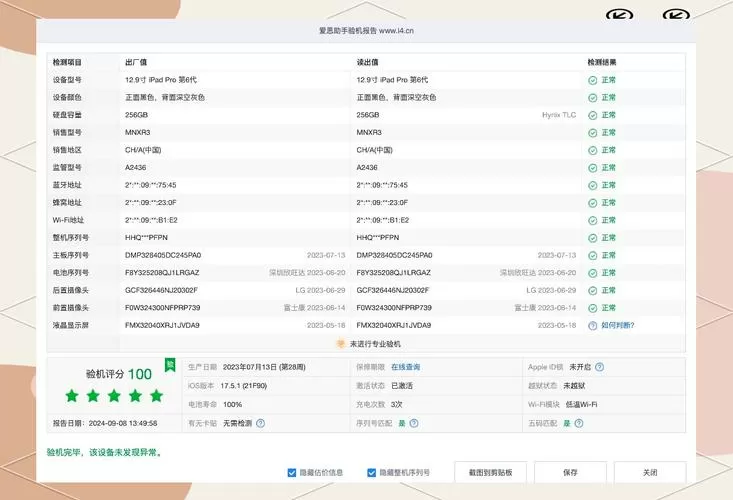
Task: Toggle the 隐藏整机序列号 checkbox
Action: (x=372, y=473)
